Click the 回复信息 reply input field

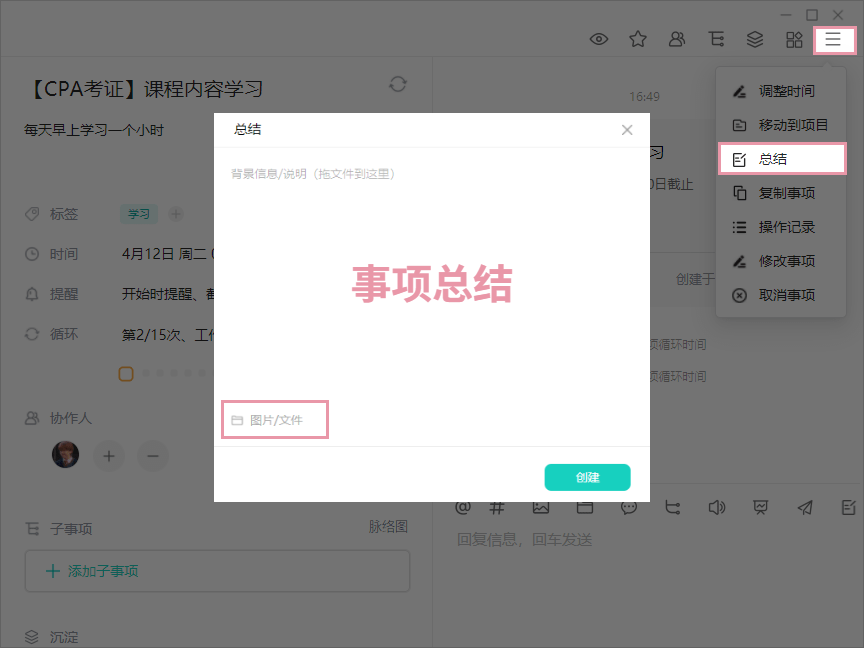[x=650, y=539]
